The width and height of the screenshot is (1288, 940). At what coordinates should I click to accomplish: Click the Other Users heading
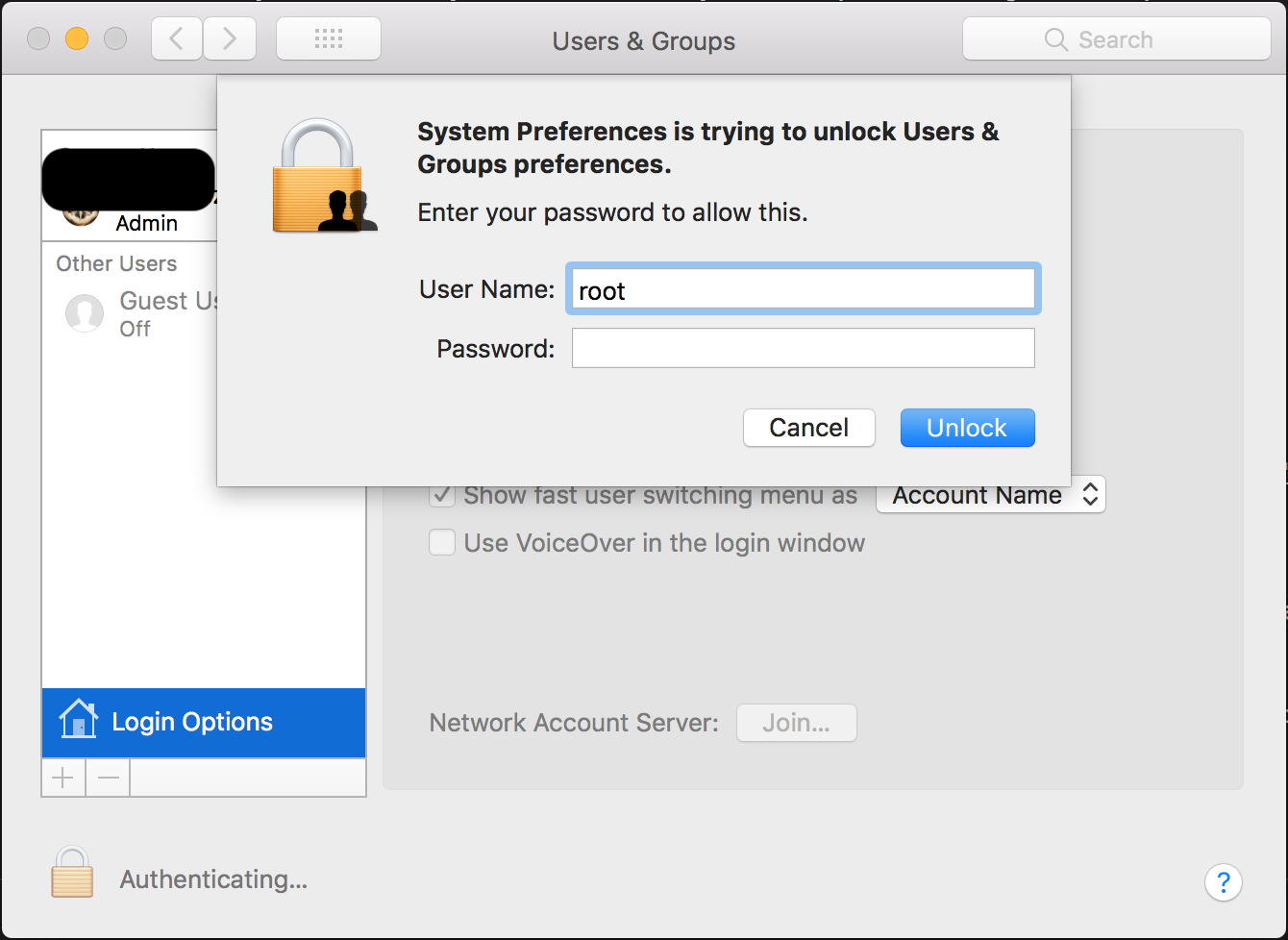pos(116,263)
